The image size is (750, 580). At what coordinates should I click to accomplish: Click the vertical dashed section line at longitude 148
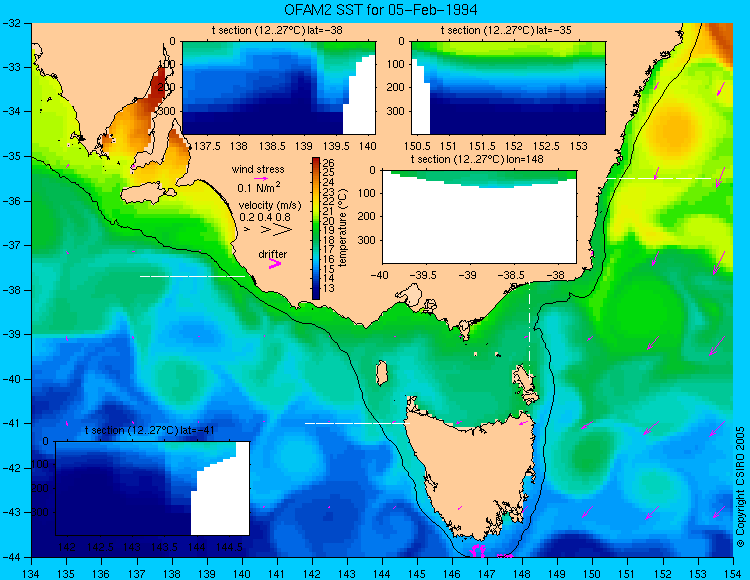coord(529,328)
